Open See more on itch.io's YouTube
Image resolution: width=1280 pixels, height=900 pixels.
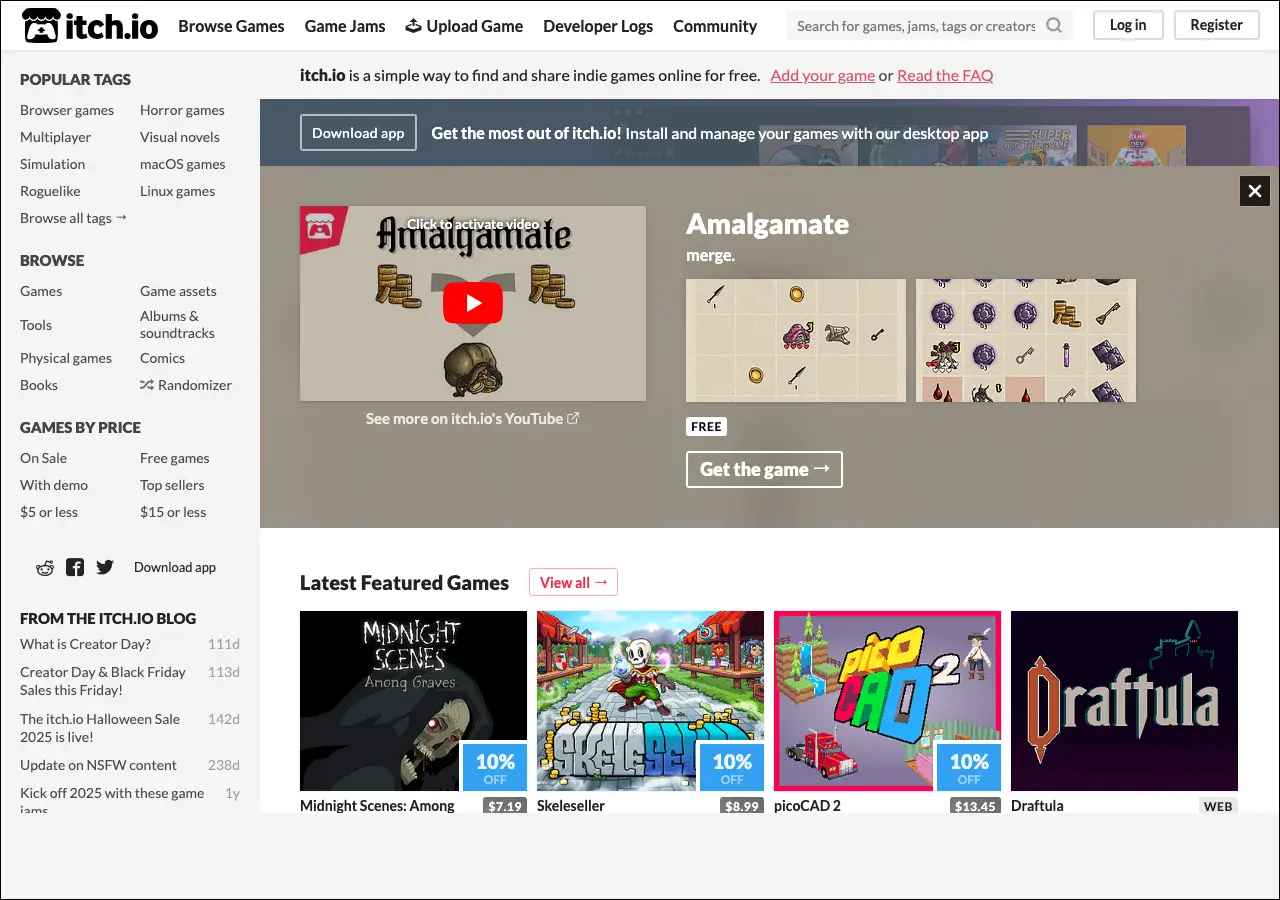tap(472, 419)
